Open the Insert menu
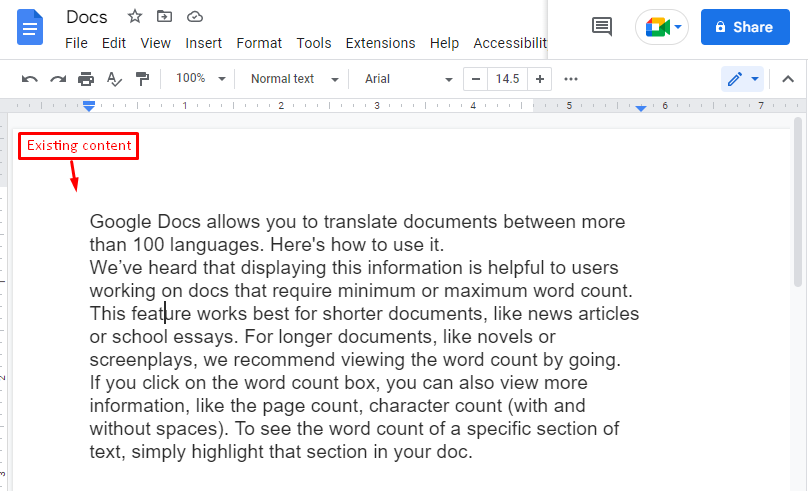This screenshot has width=808, height=491. tap(204, 43)
